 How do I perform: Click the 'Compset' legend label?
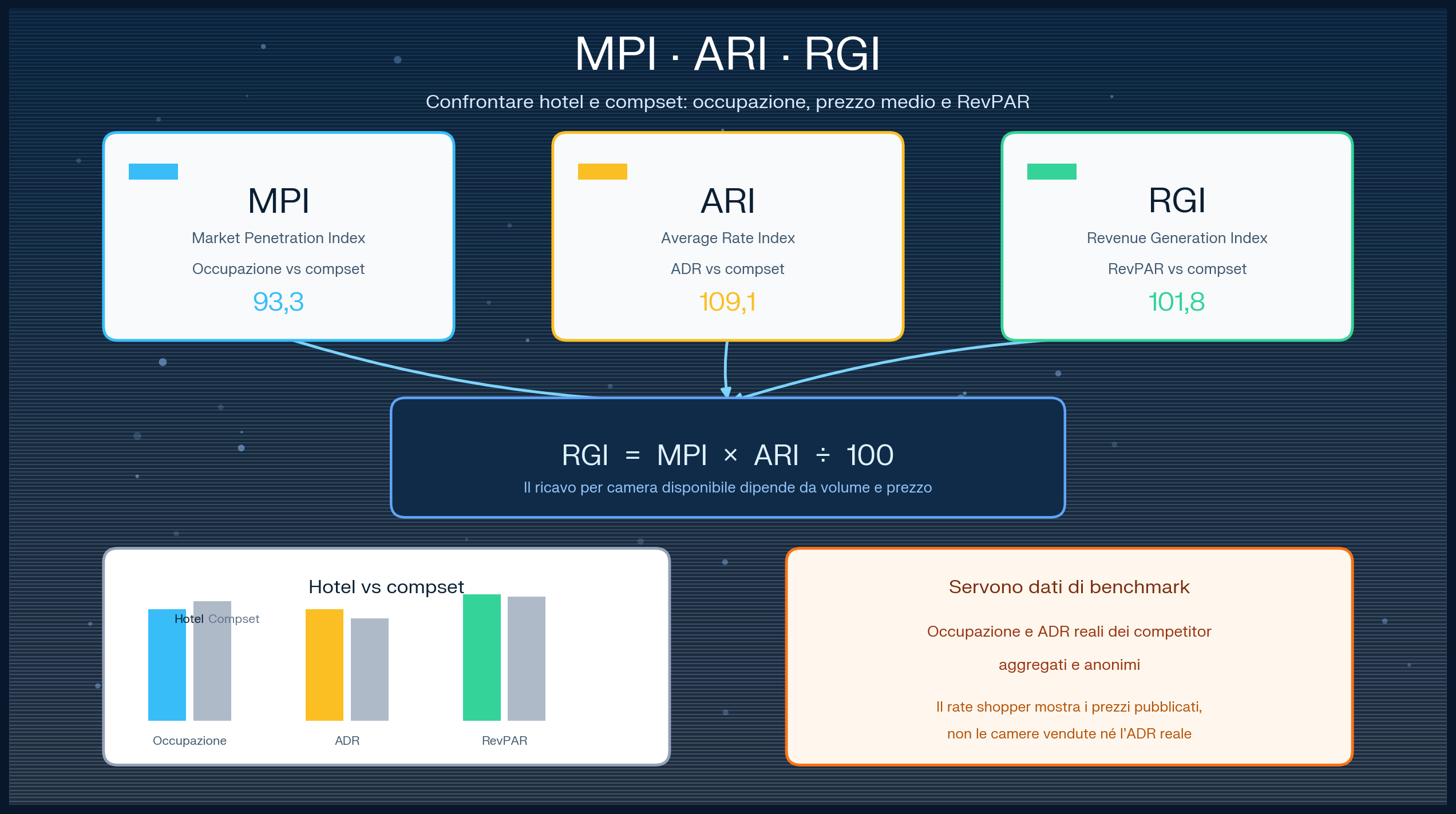(x=234, y=619)
